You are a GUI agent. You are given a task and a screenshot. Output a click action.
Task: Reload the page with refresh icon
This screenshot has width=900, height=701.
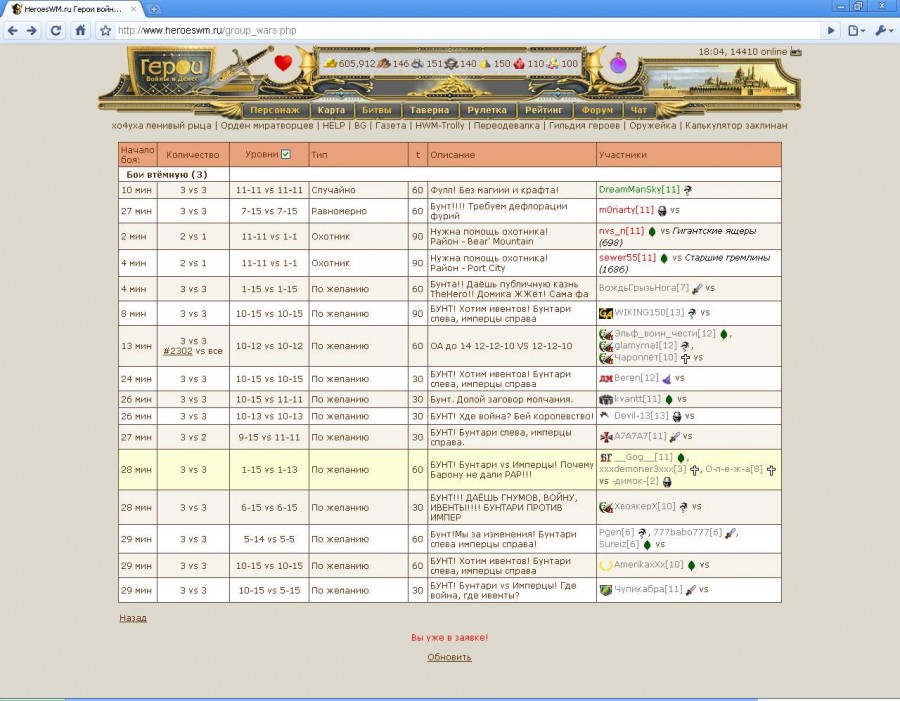(56, 30)
